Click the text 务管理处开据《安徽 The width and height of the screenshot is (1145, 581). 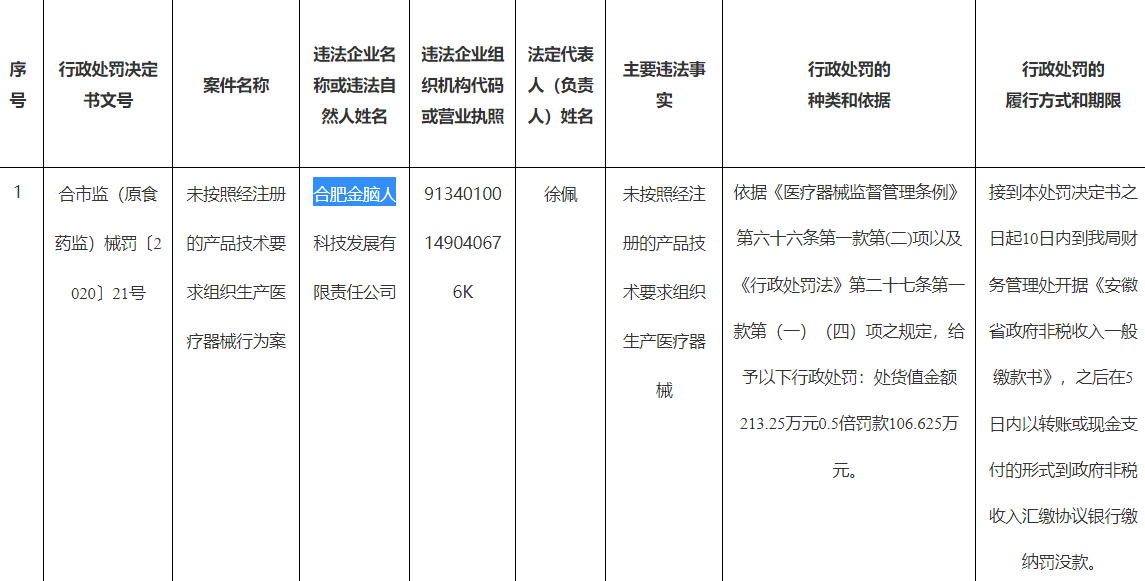[1062, 285]
